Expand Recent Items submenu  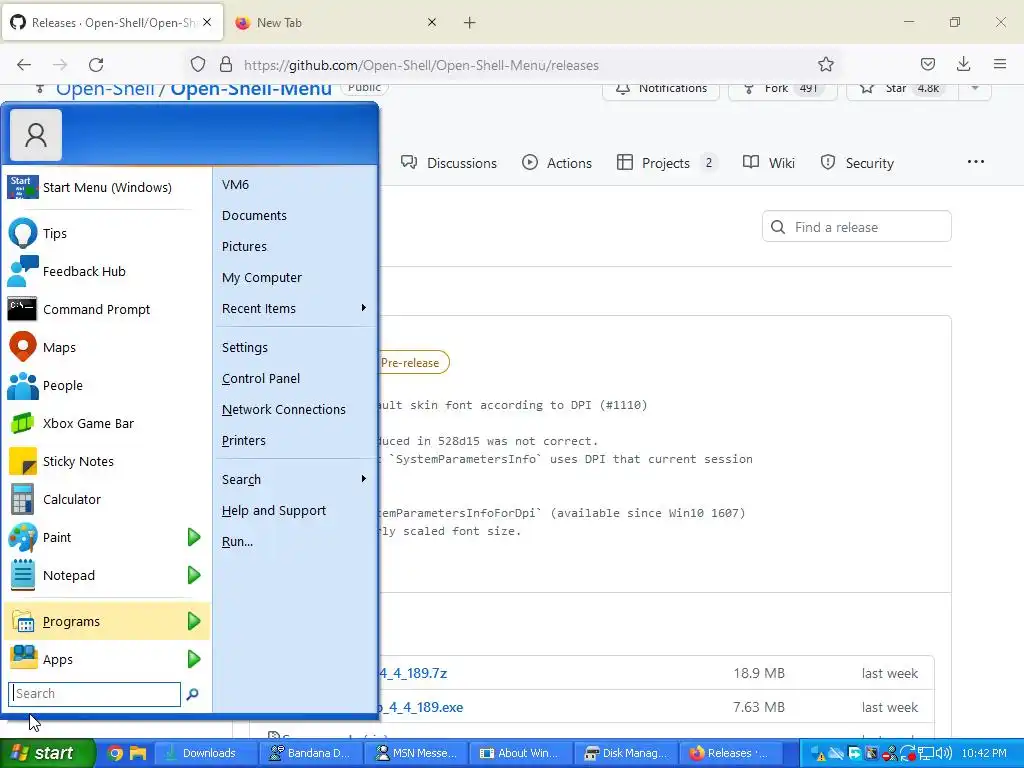click(x=295, y=308)
